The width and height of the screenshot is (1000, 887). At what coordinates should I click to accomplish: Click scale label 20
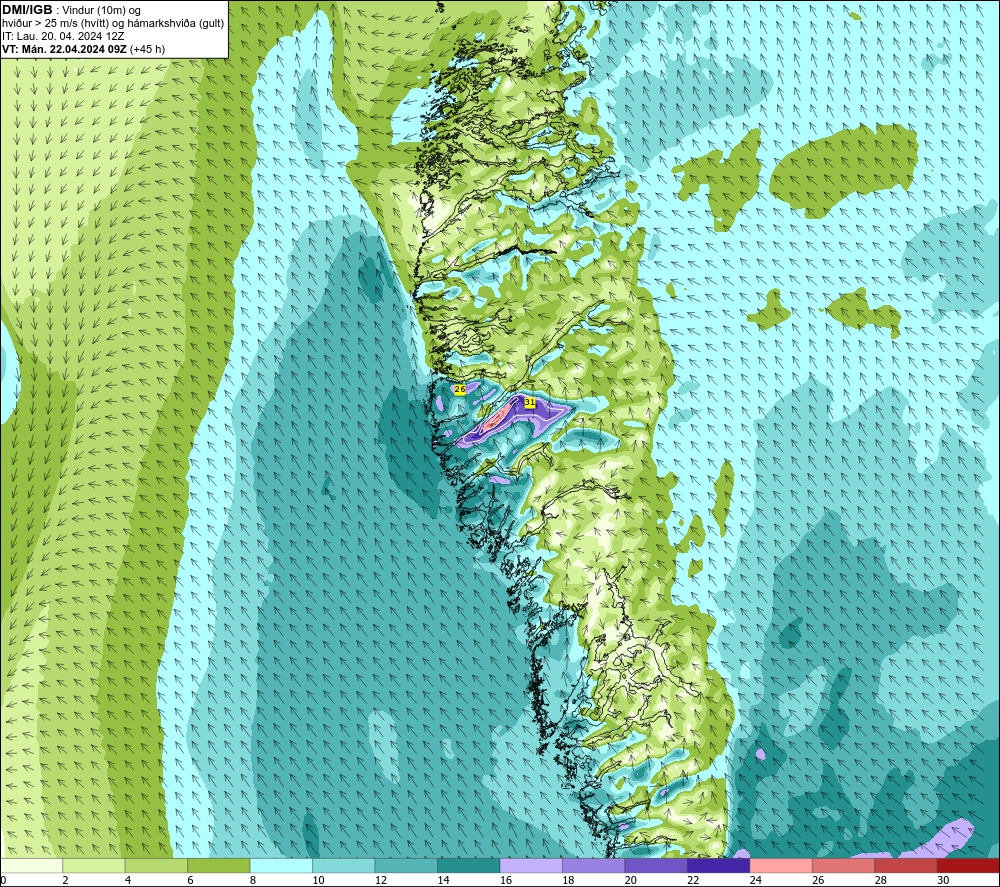tap(631, 880)
